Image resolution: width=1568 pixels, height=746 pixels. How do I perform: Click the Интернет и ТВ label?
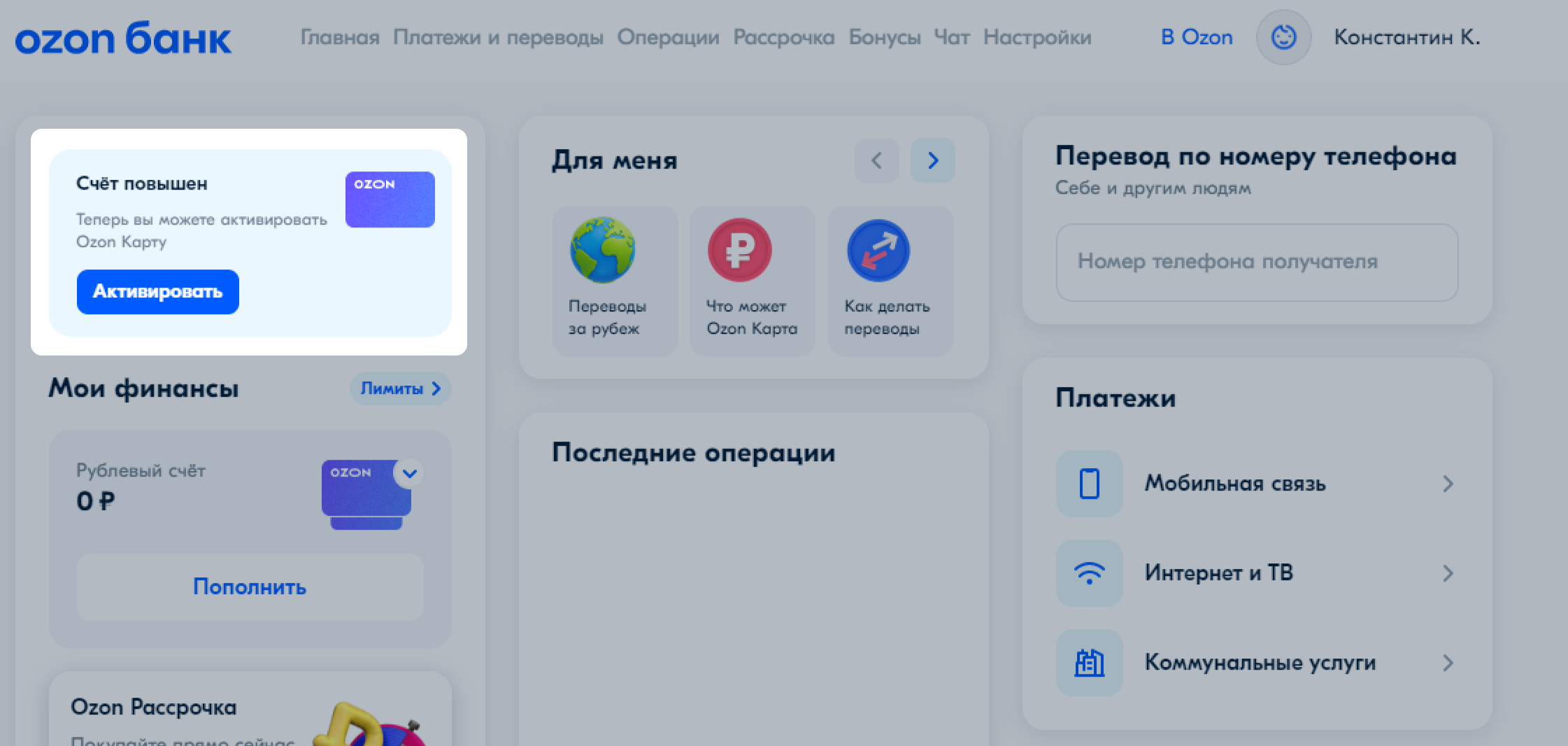pos(1219,573)
